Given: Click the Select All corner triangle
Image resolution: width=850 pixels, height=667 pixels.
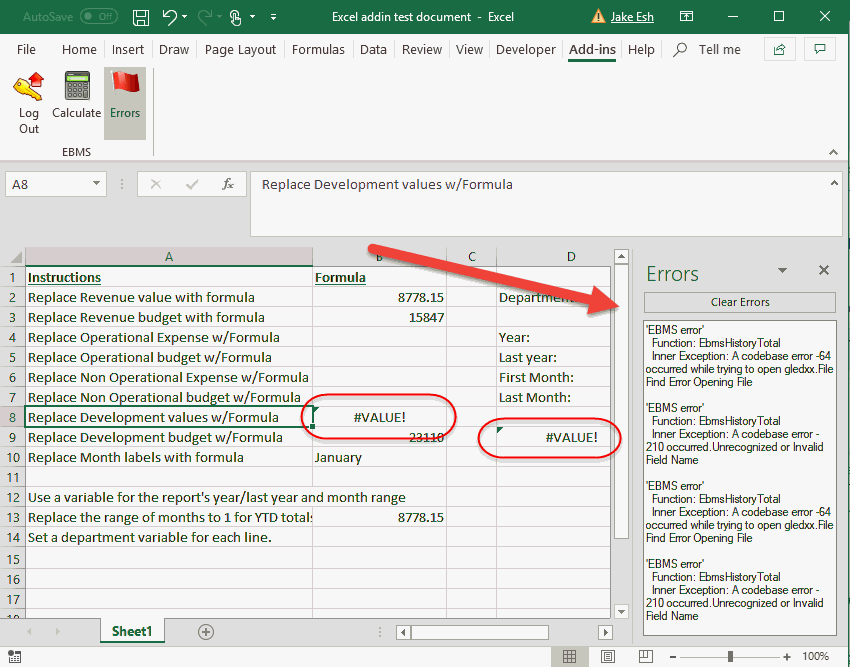Looking at the screenshot, I should click(x=17, y=256).
